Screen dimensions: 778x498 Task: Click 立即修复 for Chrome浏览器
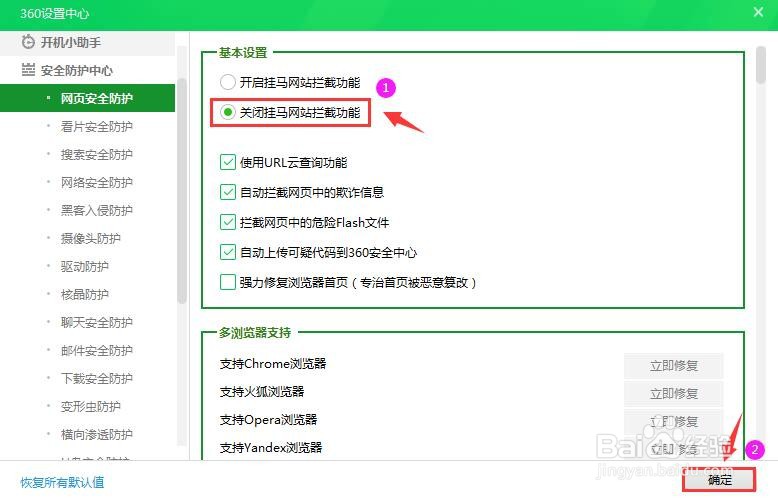pos(674,366)
